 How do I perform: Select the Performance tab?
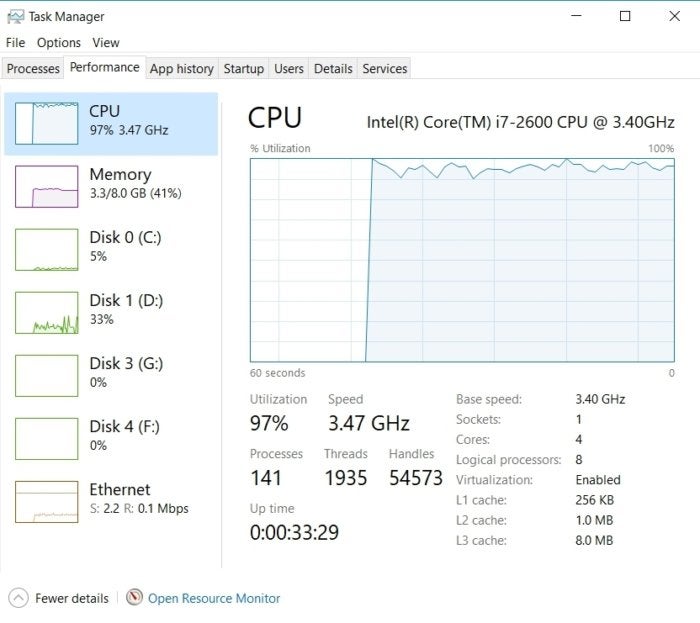click(104, 67)
